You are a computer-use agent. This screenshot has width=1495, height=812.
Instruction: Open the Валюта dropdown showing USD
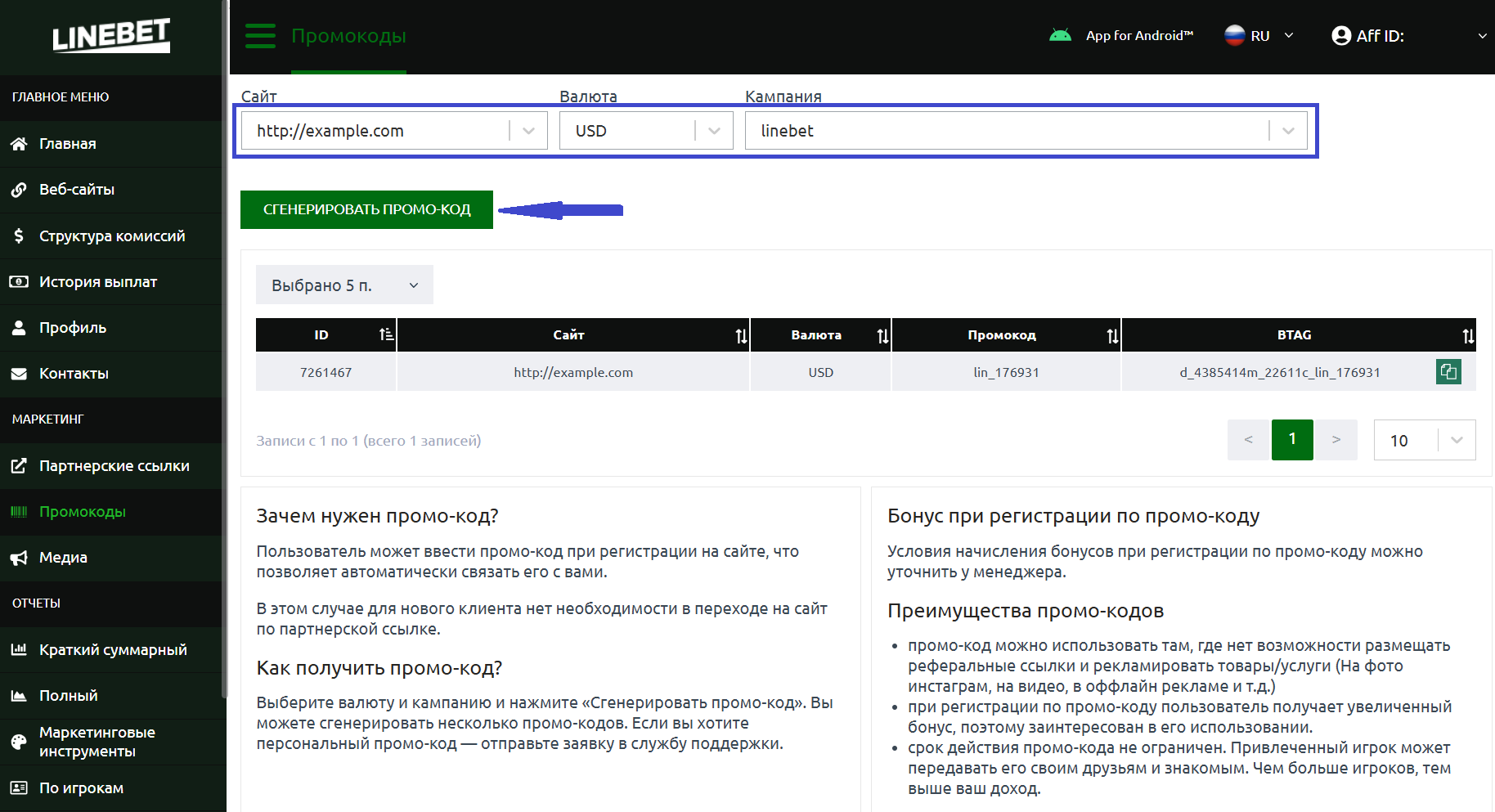(646, 131)
